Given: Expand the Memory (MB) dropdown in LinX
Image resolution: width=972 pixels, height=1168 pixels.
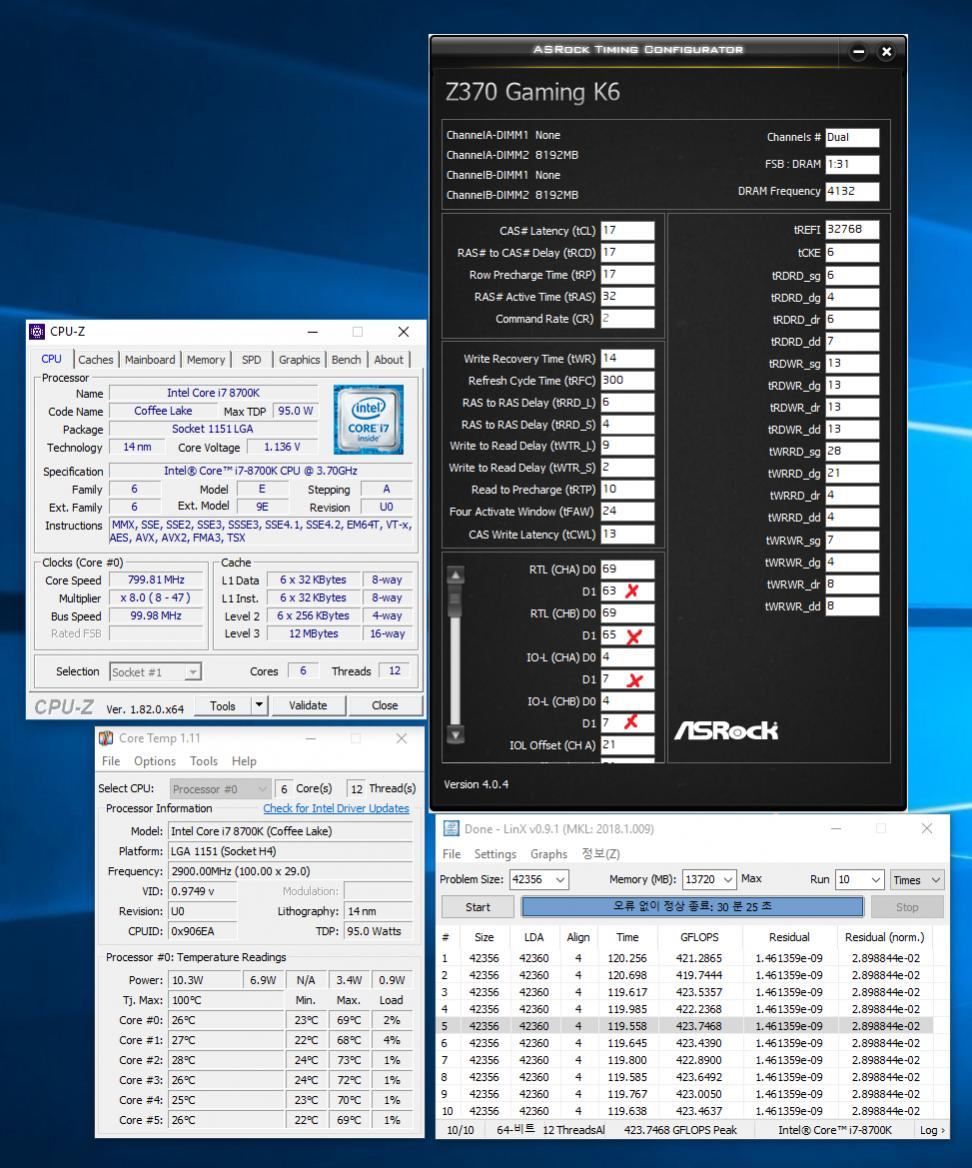Looking at the screenshot, I should (x=728, y=880).
